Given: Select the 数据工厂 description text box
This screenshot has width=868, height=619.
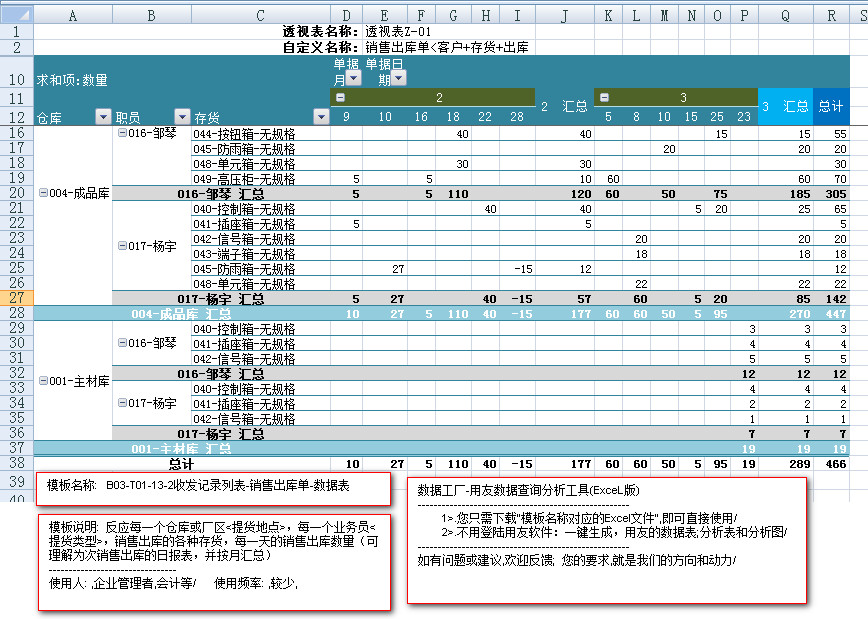Looking at the screenshot, I should (x=607, y=539).
